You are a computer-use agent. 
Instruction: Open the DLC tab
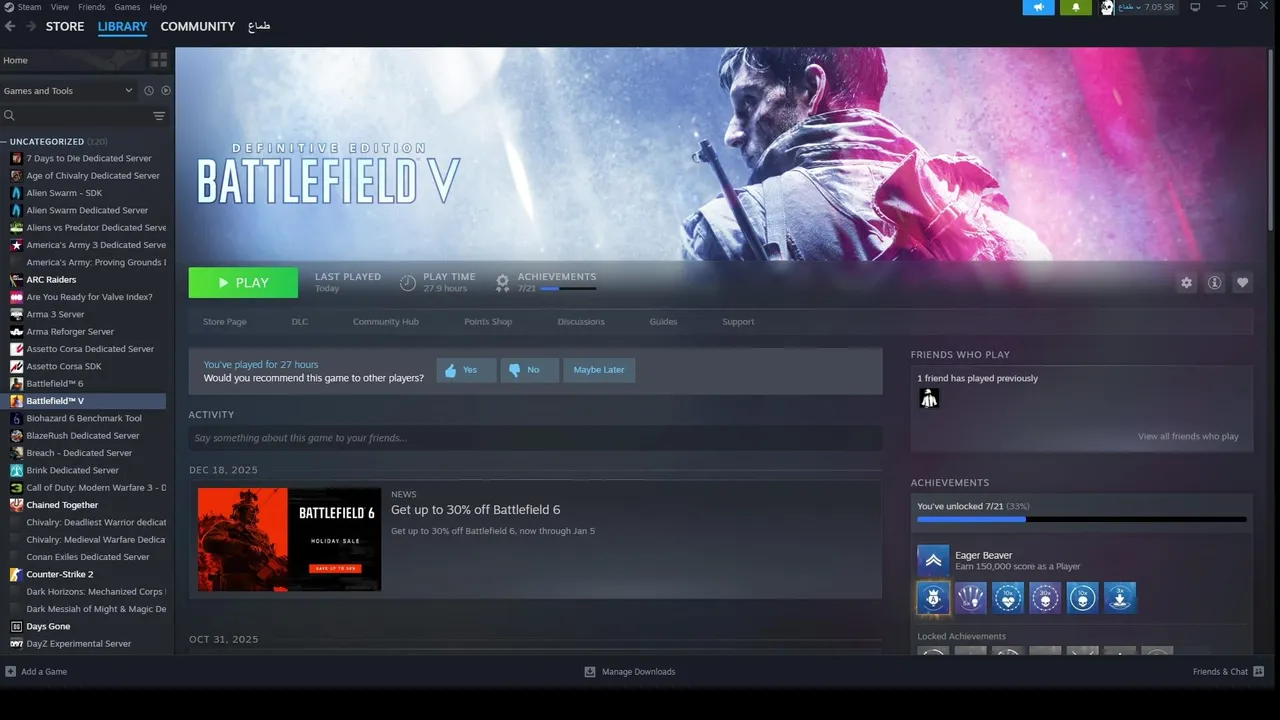(x=300, y=322)
